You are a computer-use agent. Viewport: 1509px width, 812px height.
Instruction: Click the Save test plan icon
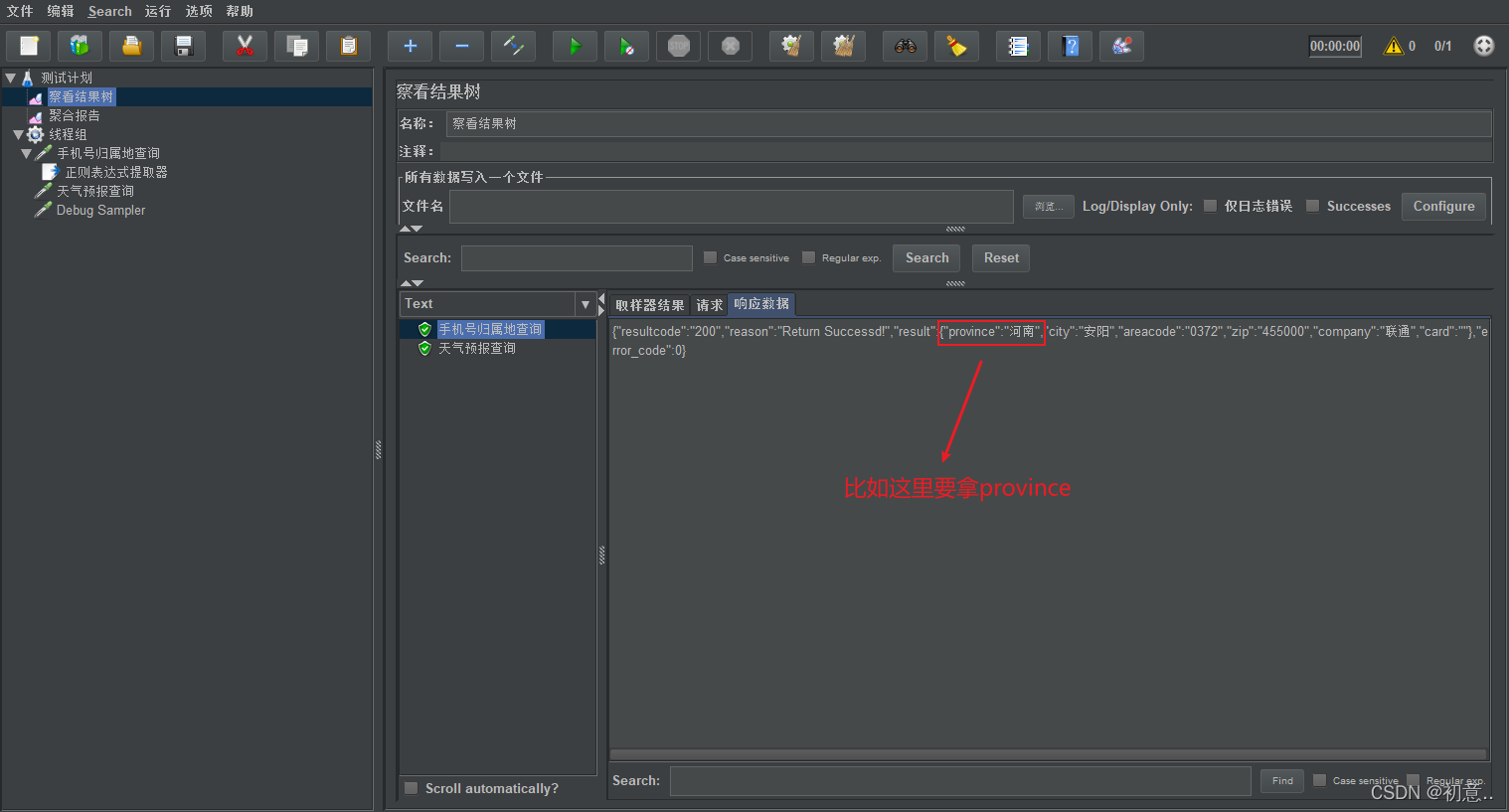(x=184, y=46)
